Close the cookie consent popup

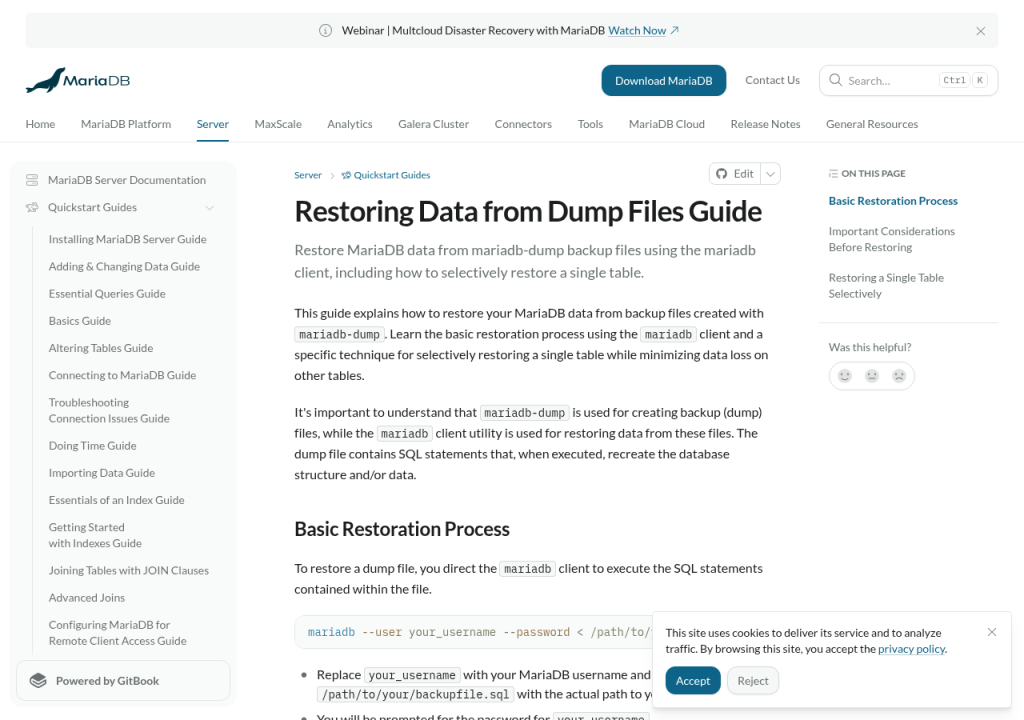[992, 632]
